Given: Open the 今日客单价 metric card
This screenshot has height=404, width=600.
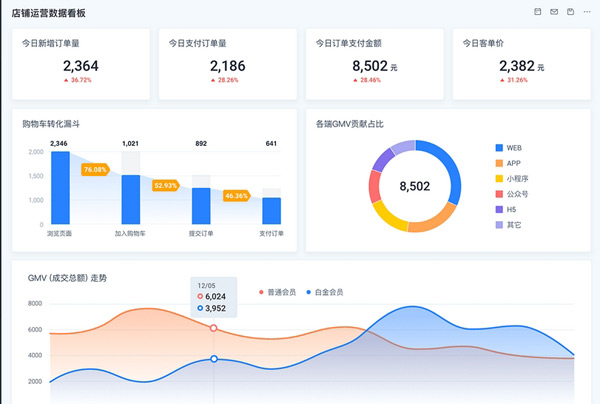Looking at the screenshot, I should (x=520, y=64).
